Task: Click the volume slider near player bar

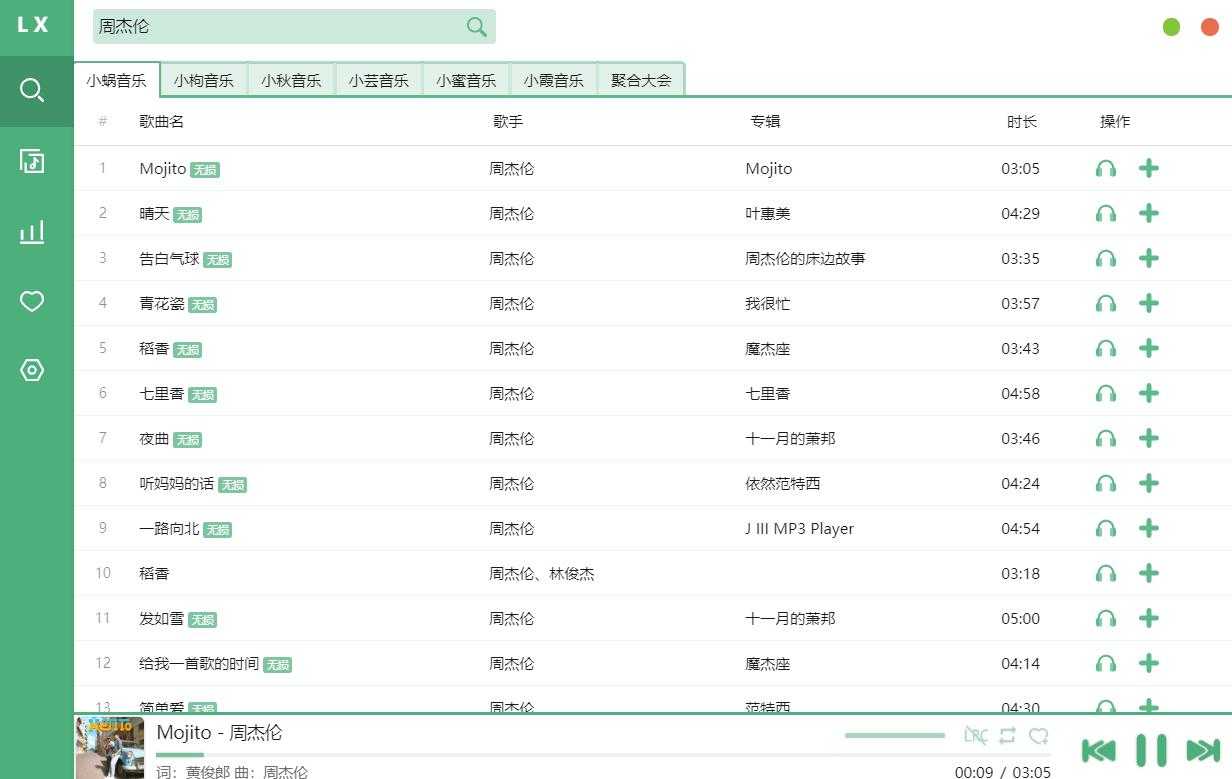Action: pyautogui.click(x=895, y=735)
